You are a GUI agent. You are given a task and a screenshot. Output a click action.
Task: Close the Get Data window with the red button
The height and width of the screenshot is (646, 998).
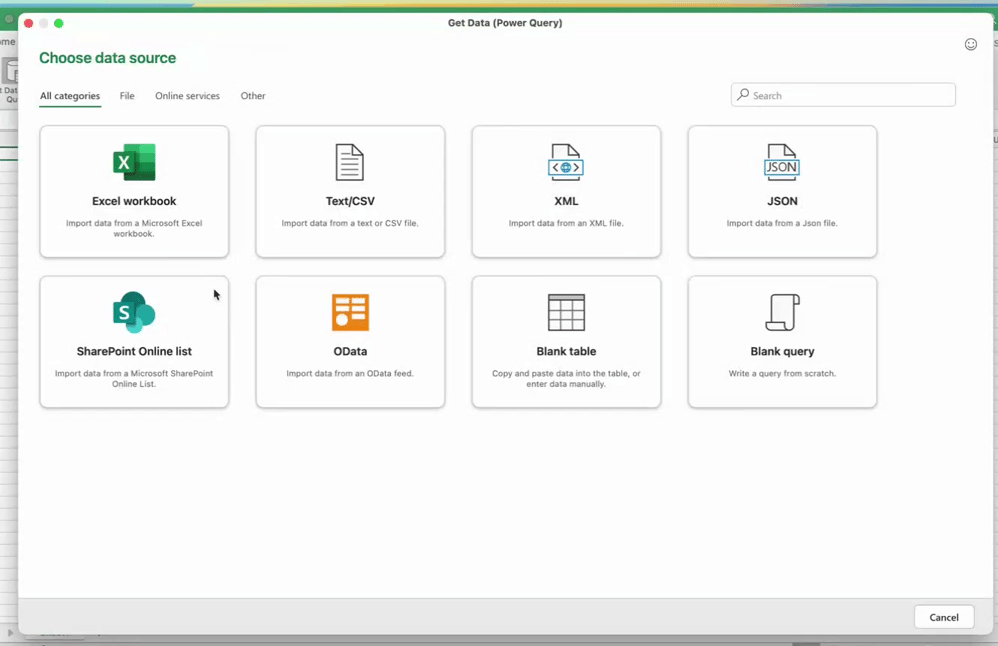click(29, 24)
